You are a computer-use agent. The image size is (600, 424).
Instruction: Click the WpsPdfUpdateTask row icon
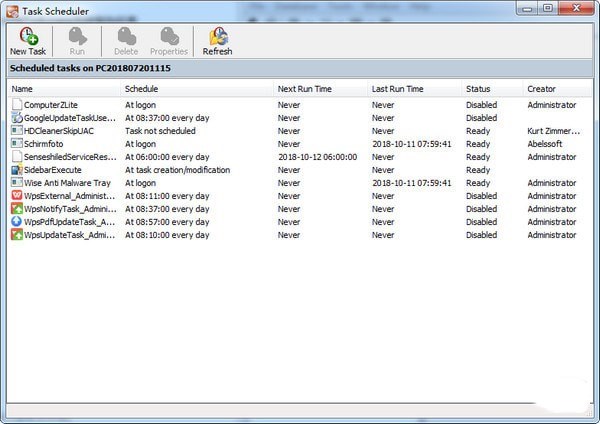(16, 222)
